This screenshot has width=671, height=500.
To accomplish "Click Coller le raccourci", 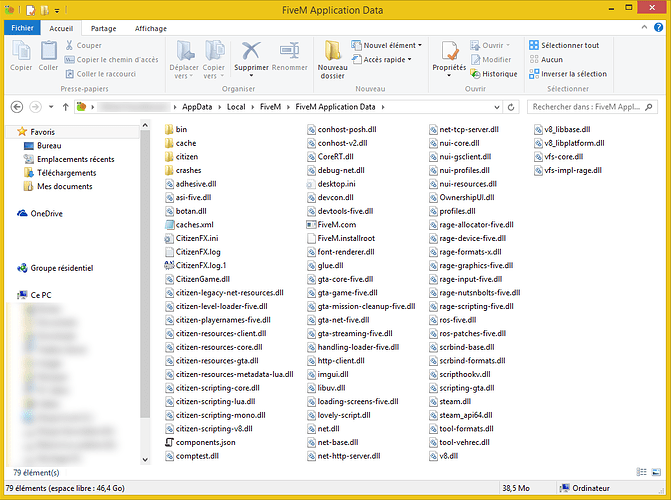I will [101, 74].
